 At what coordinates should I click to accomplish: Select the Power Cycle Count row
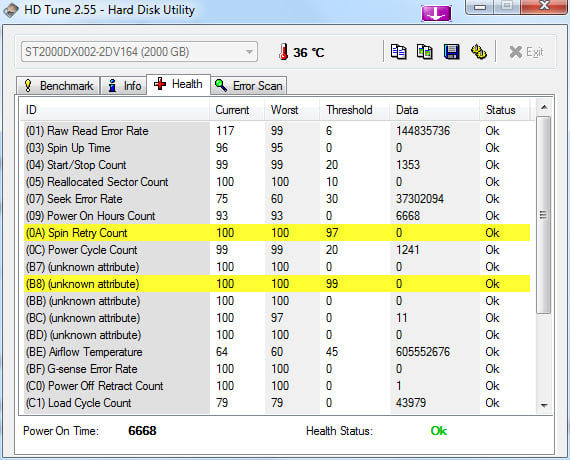pos(277,250)
